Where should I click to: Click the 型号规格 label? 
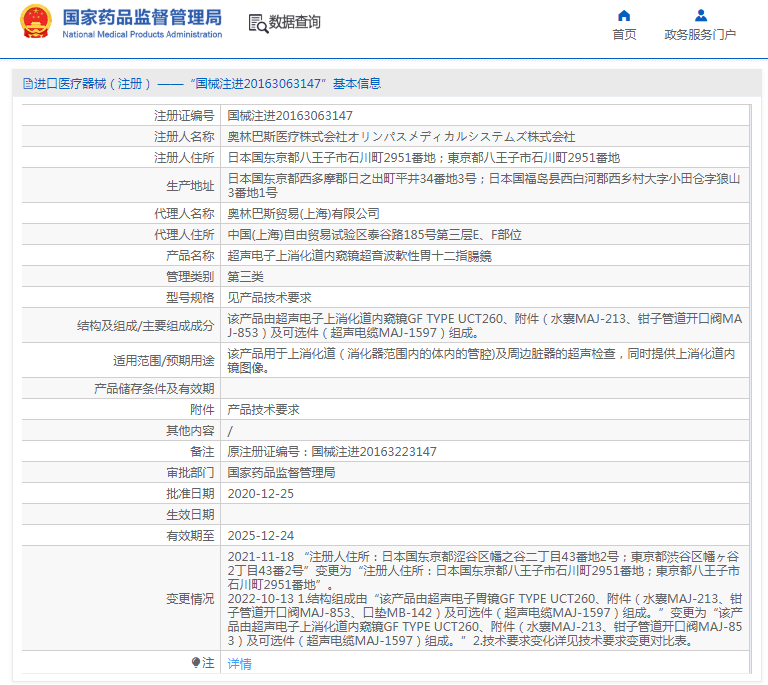point(190,298)
